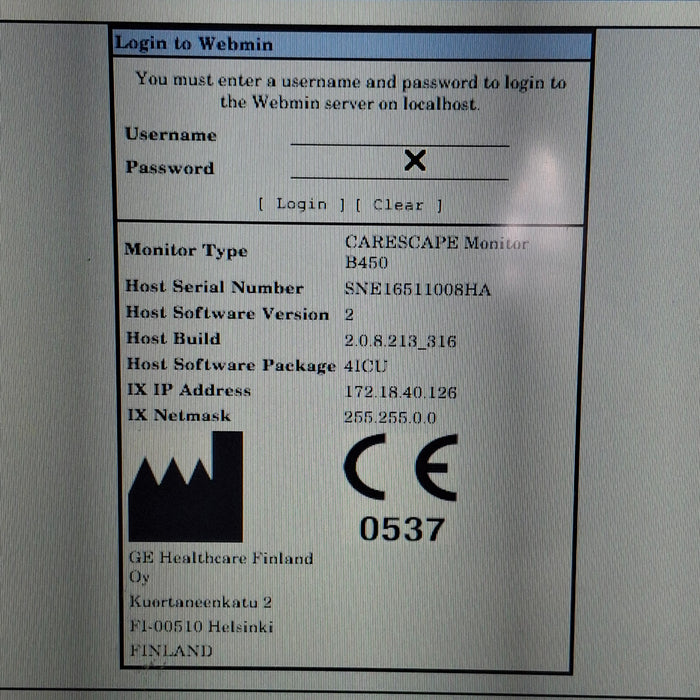The image size is (700, 700).
Task: Click the 'Host Software Package' label
Action: coord(231,365)
